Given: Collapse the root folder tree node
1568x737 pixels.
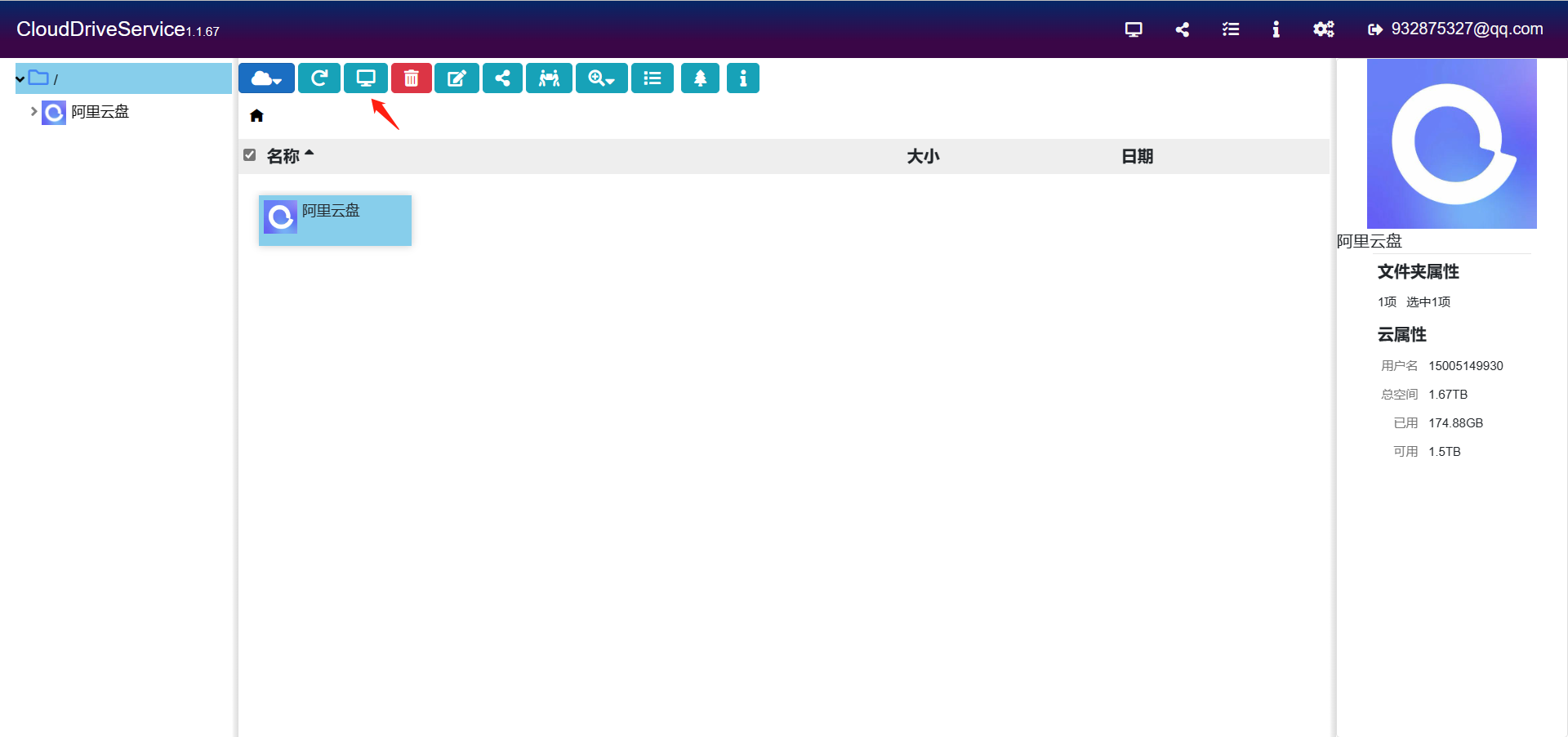Looking at the screenshot, I should (x=20, y=79).
